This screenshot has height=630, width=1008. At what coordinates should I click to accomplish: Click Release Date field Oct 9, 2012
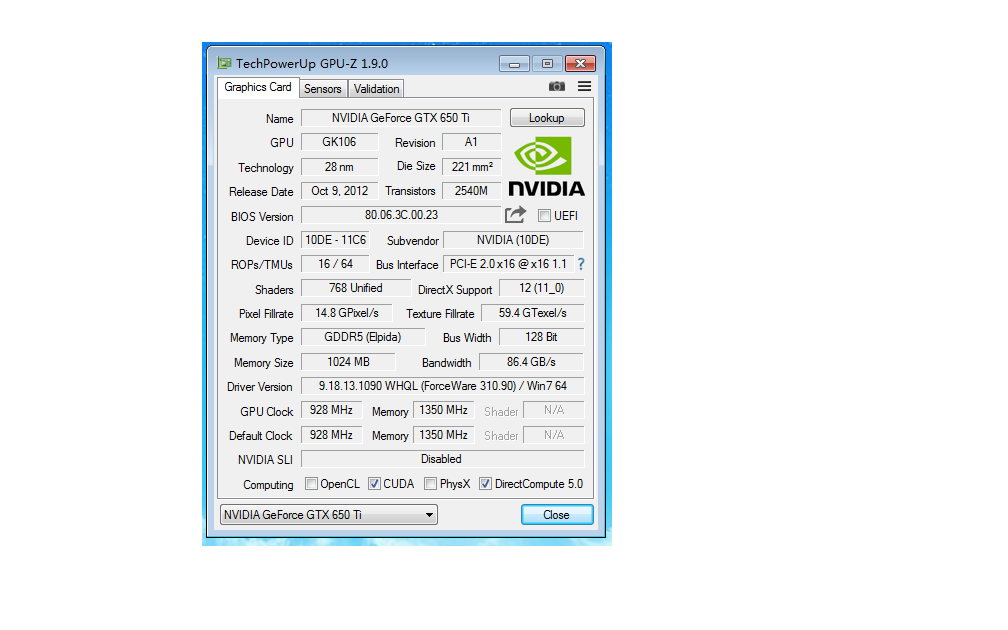(x=339, y=191)
